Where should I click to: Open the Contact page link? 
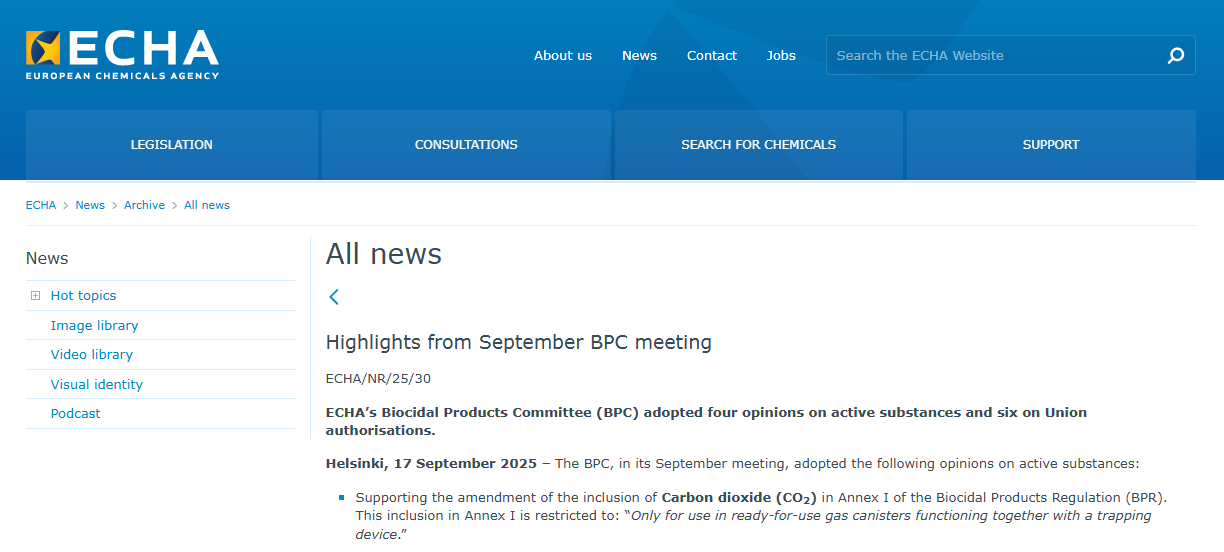tap(712, 56)
